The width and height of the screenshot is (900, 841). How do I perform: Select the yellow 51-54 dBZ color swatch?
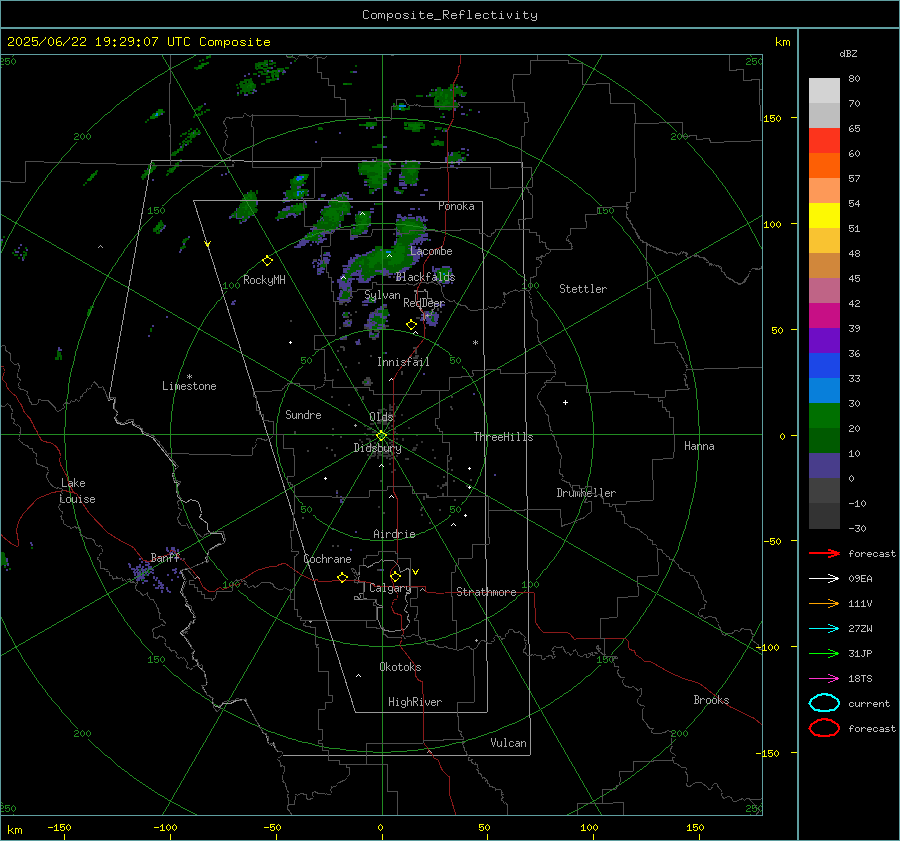point(824,216)
